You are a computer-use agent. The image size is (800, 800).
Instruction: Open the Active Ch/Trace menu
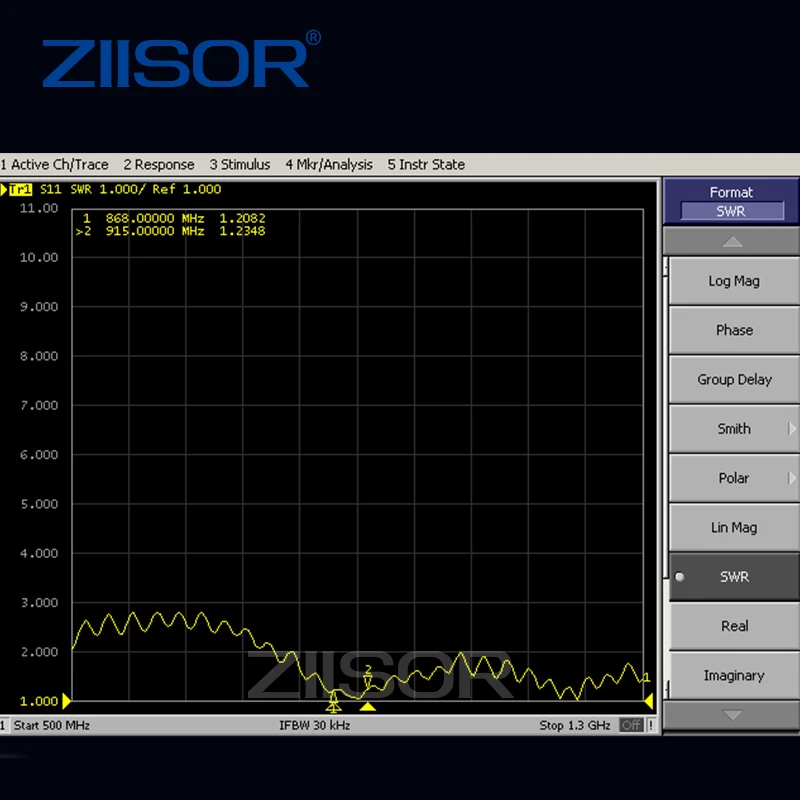point(55,165)
